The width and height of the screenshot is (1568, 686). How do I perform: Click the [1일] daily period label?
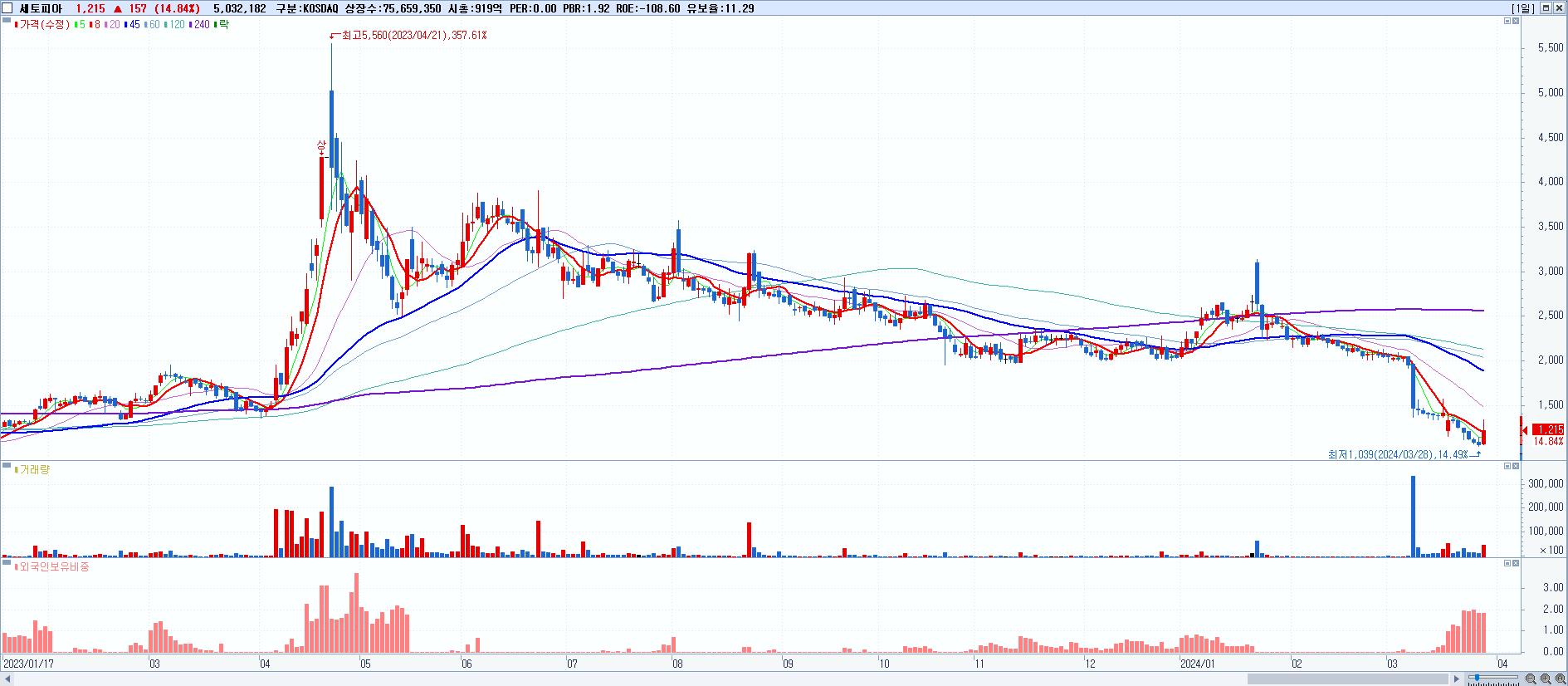coord(1523,8)
